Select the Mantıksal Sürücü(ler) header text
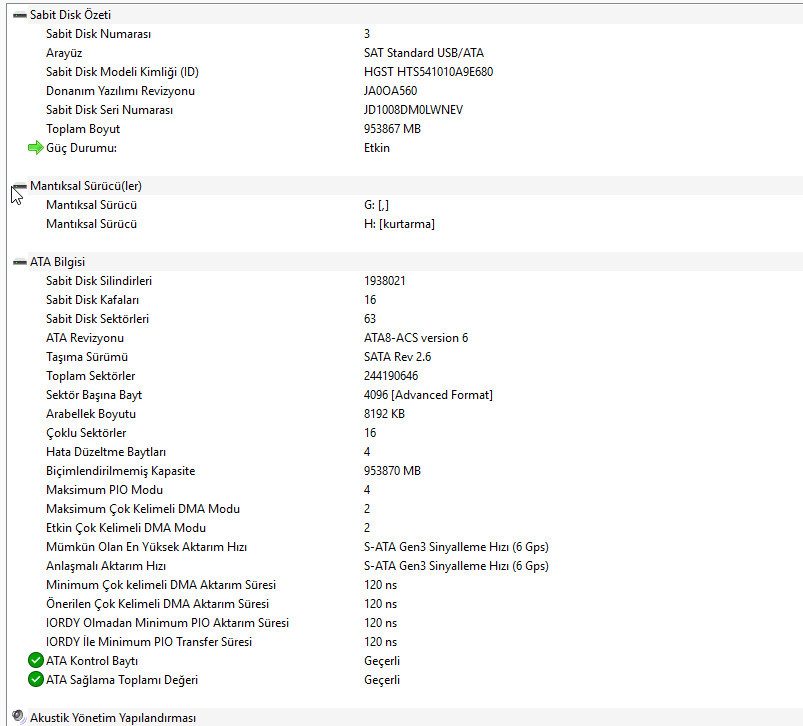The width and height of the screenshot is (803, 726). tap(86, 186)
